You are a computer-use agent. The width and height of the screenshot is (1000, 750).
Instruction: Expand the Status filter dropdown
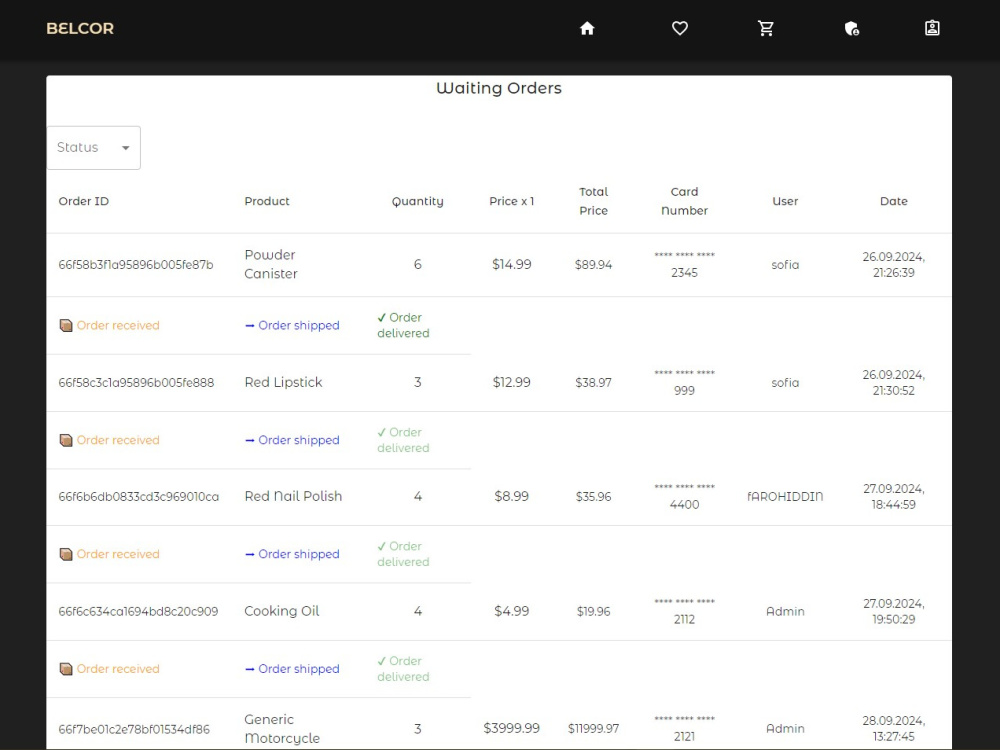pos(94,147)
